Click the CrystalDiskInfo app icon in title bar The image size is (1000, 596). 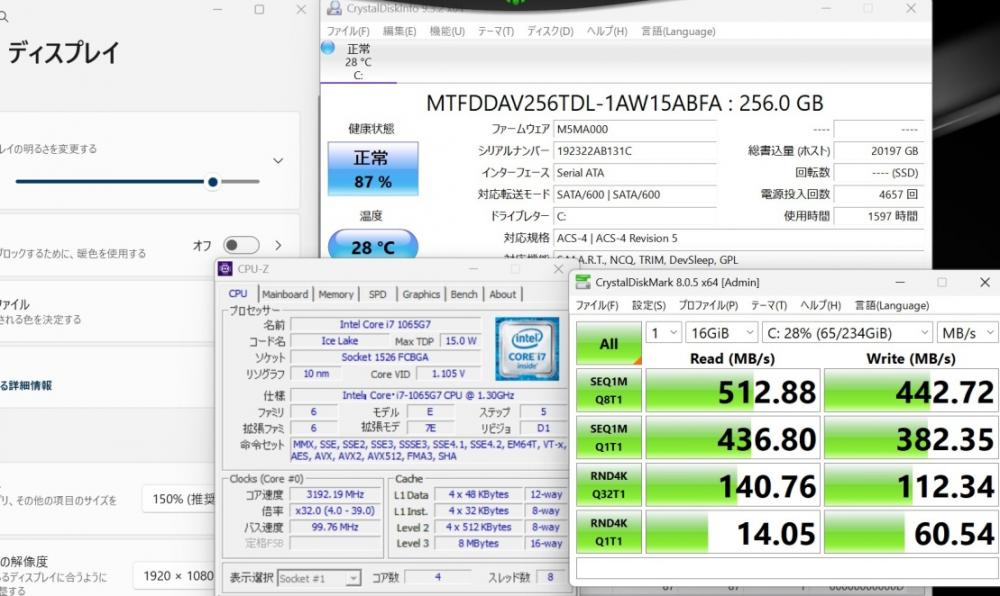click(x=334, y=8)
